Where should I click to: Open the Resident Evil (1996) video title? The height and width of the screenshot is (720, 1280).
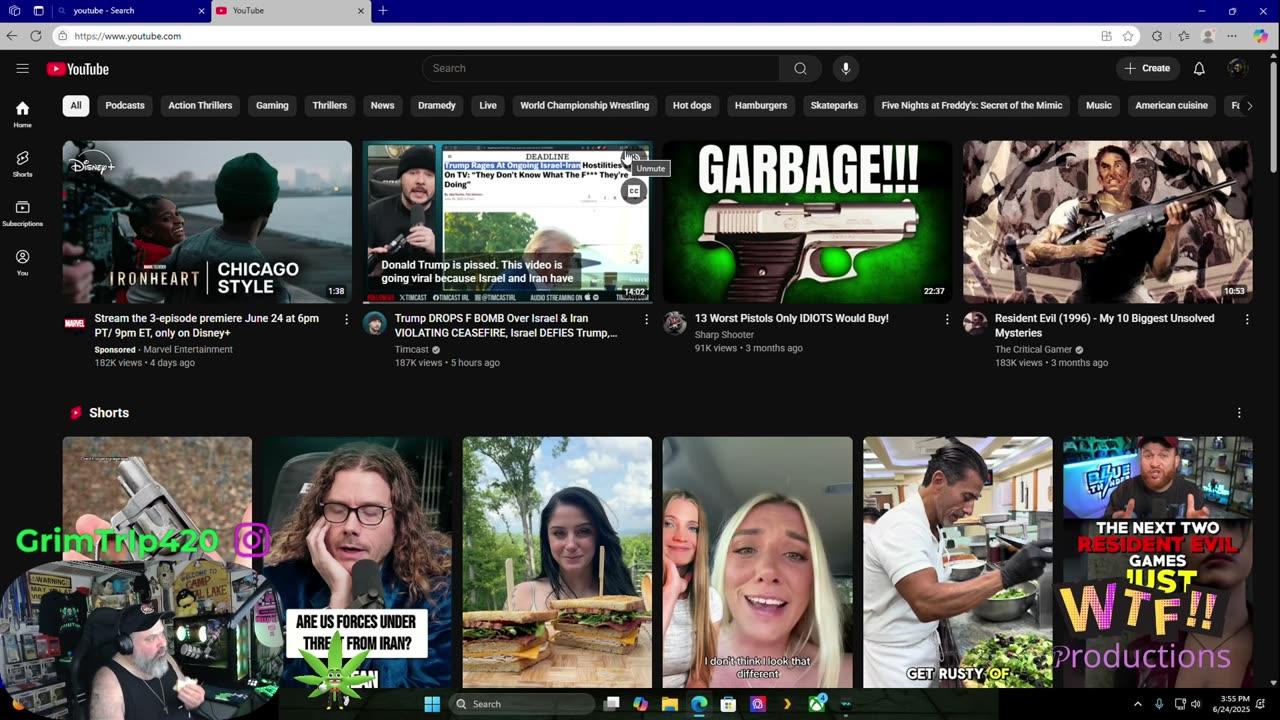(1105, 325)
